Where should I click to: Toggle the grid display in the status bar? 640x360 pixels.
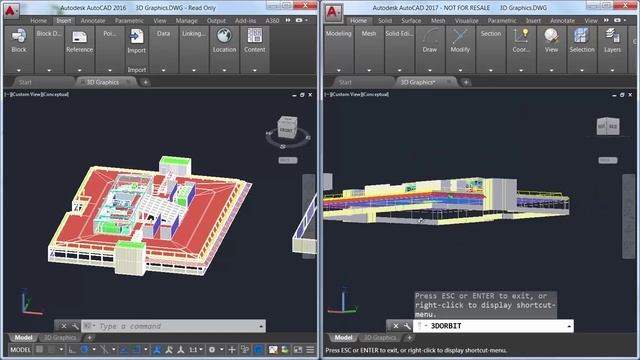click(39, 350)
